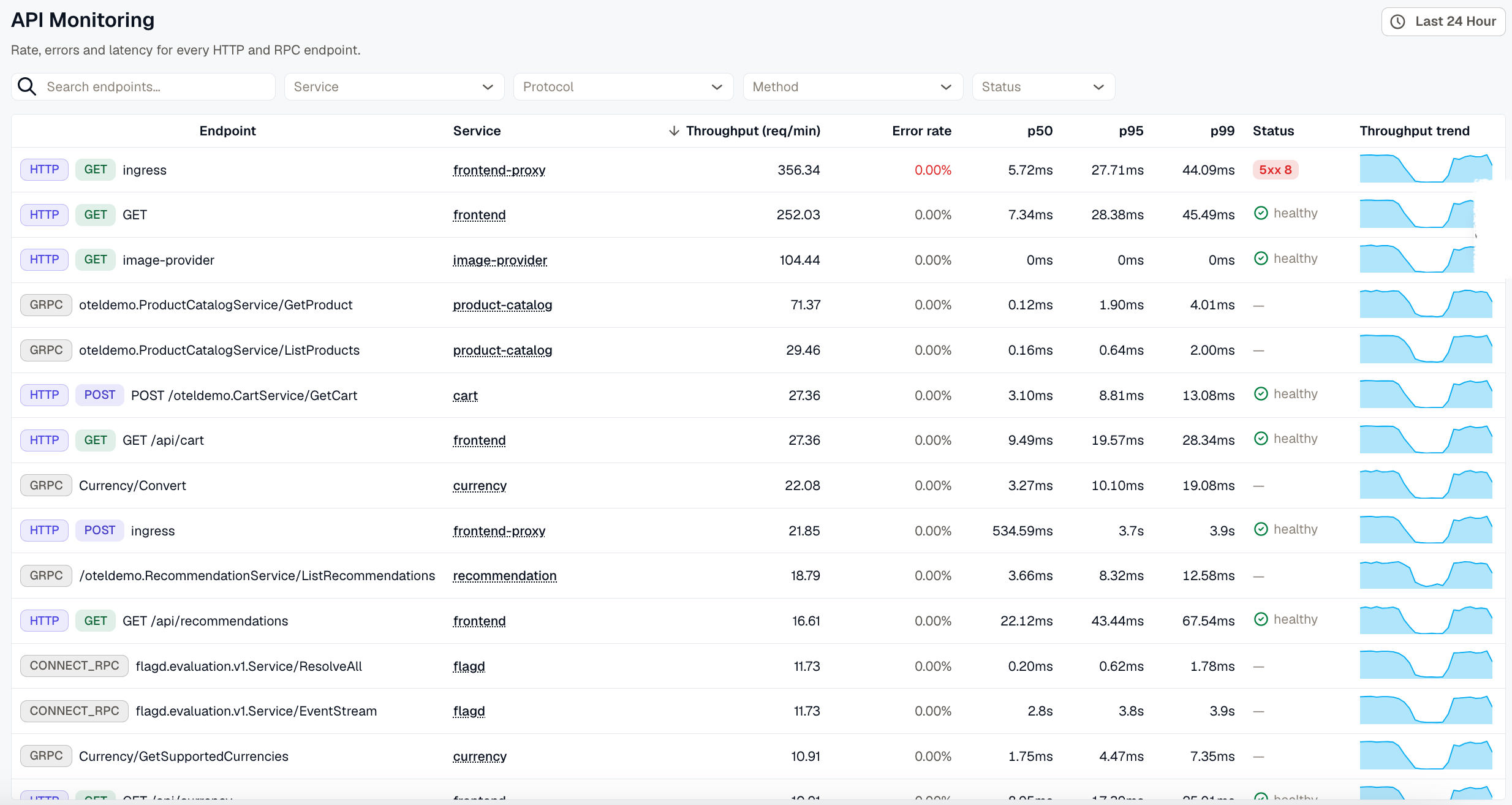Open the Protocol filter dropdown

click(623, 87)
